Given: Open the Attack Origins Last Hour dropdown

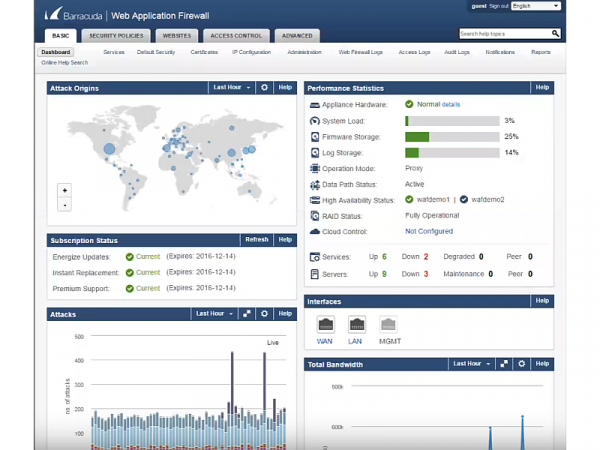Looking at the screenshot, I should [232, 88].
